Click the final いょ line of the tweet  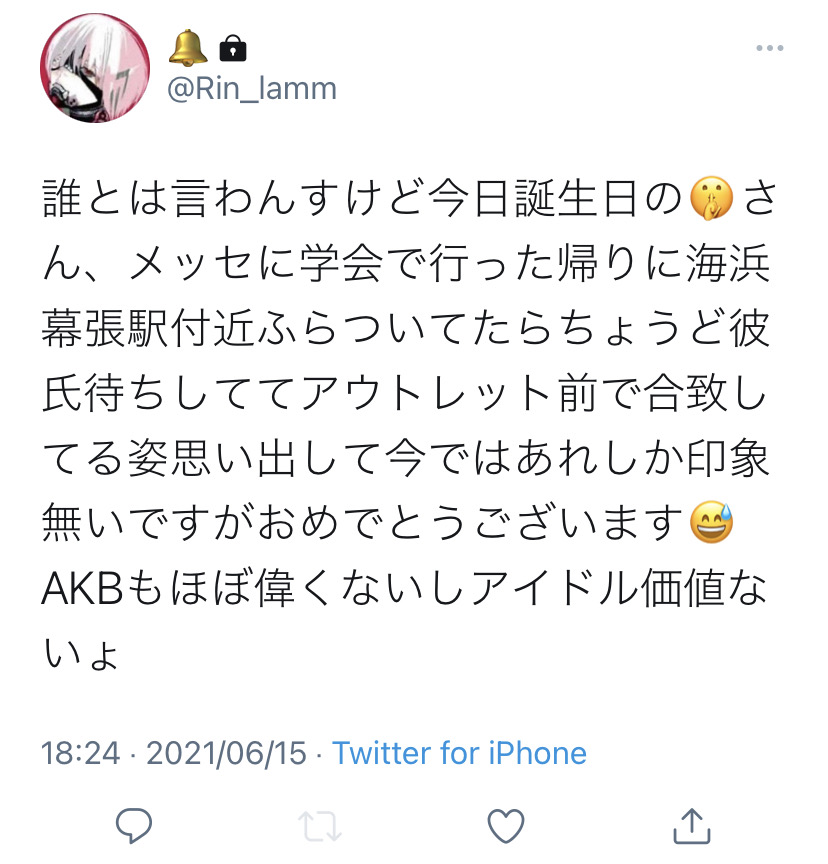[81, 654]
